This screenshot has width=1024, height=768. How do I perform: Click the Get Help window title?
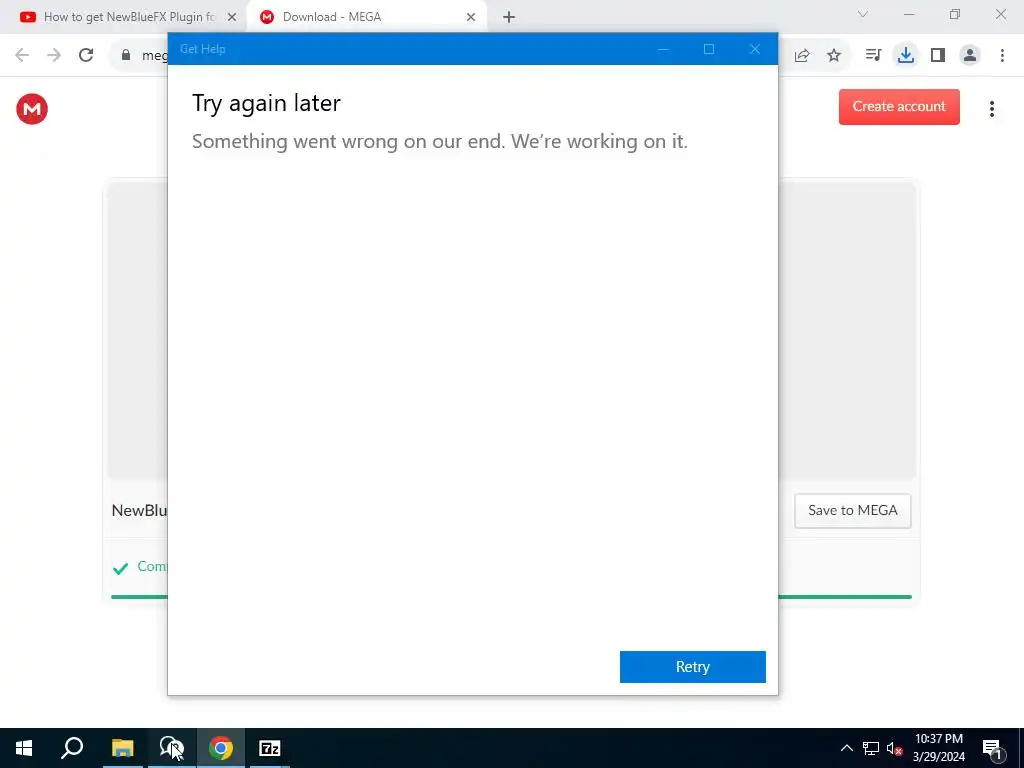202,49
